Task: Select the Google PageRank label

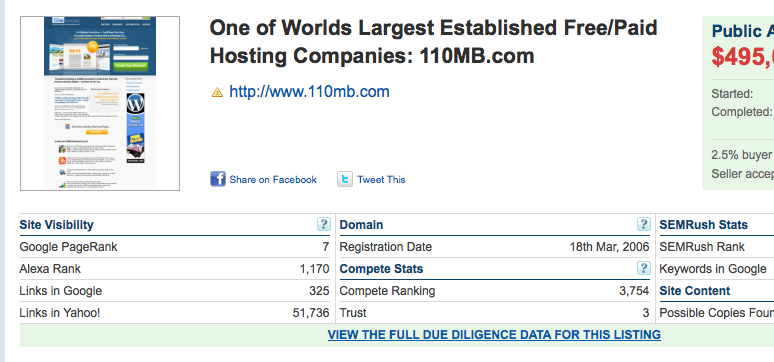Action: (69, 247)
